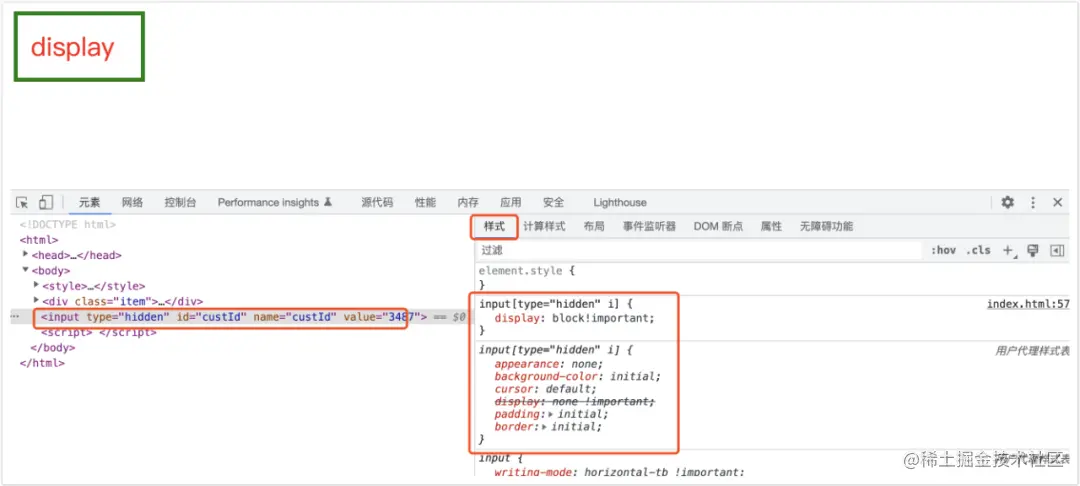Switch to the 网络 tab

[132, 202]
